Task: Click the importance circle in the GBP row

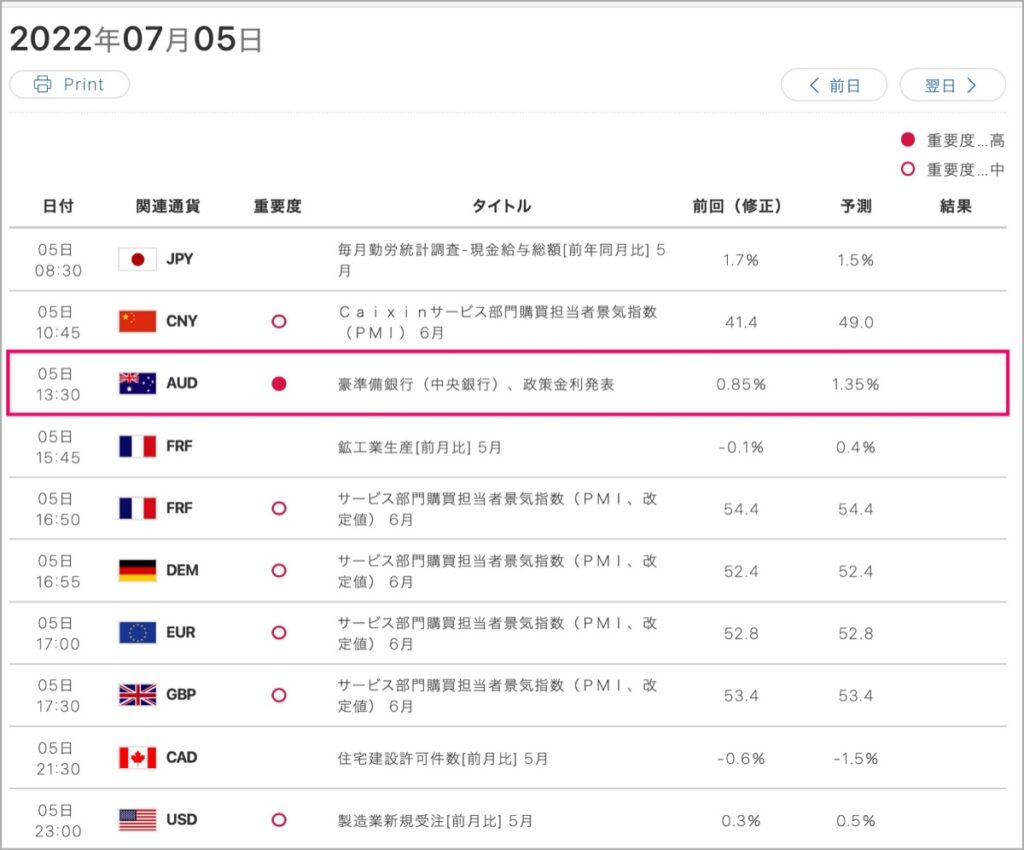Action: click(279, 695)
